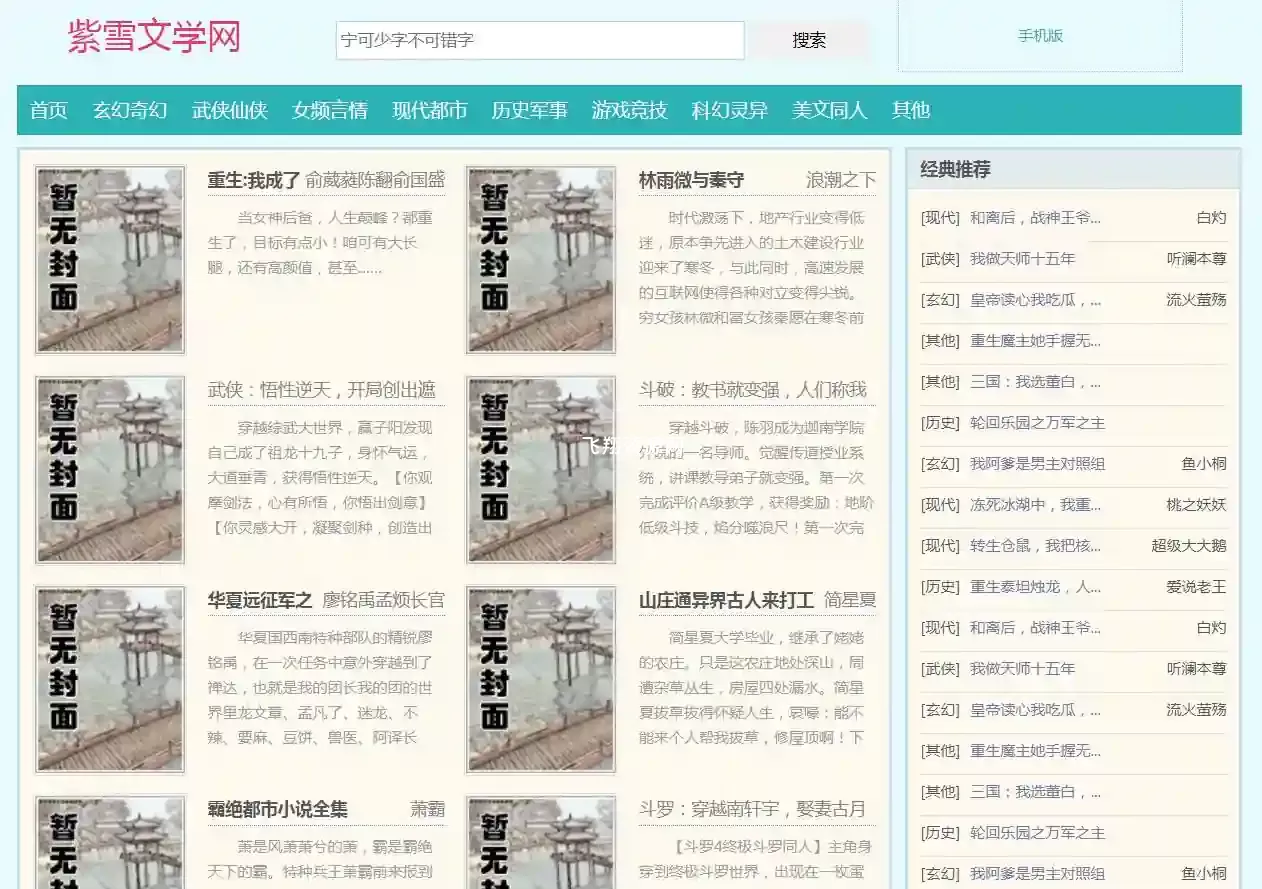The image size is (1262, 889).
Task: Click author 桃之妖妖
Action: coord(1196,505)
